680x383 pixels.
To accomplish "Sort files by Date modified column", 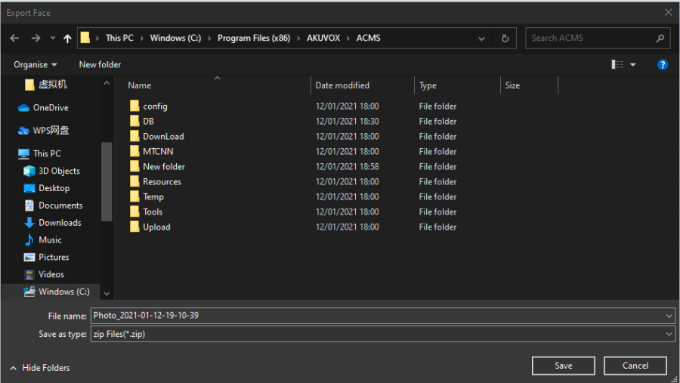I will pos(342,85).
